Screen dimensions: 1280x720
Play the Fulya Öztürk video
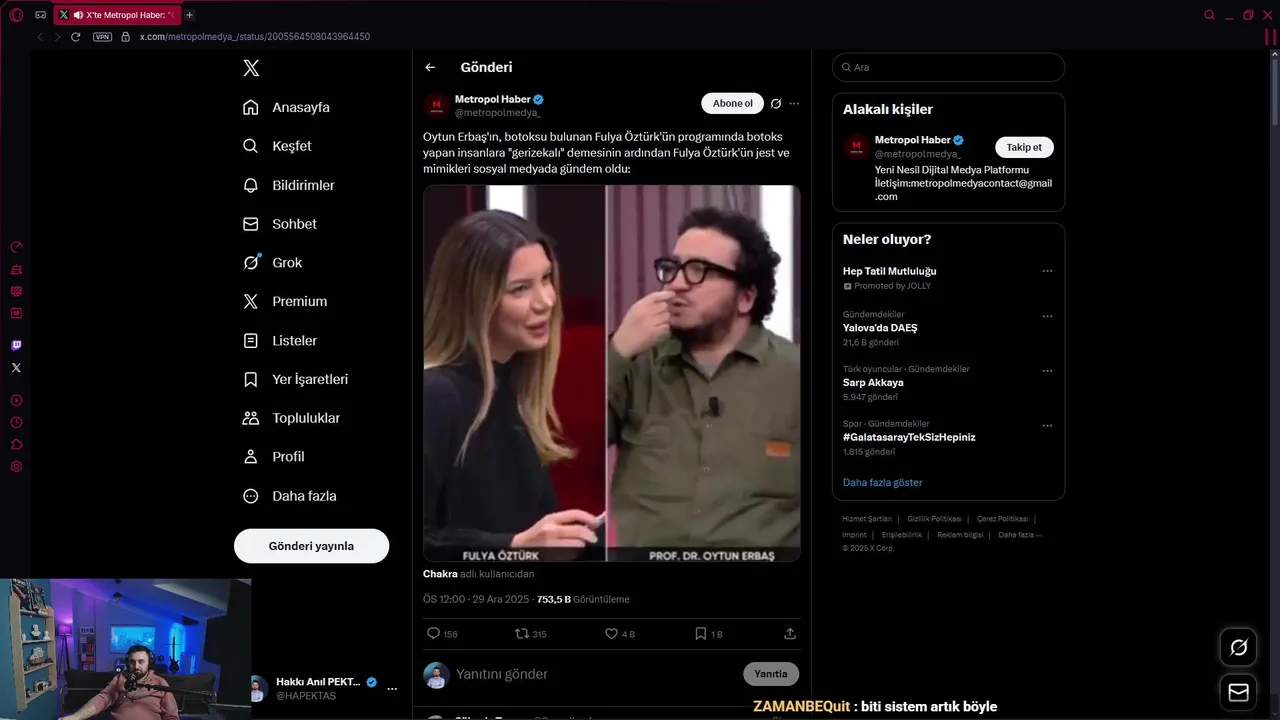[612, 373]
